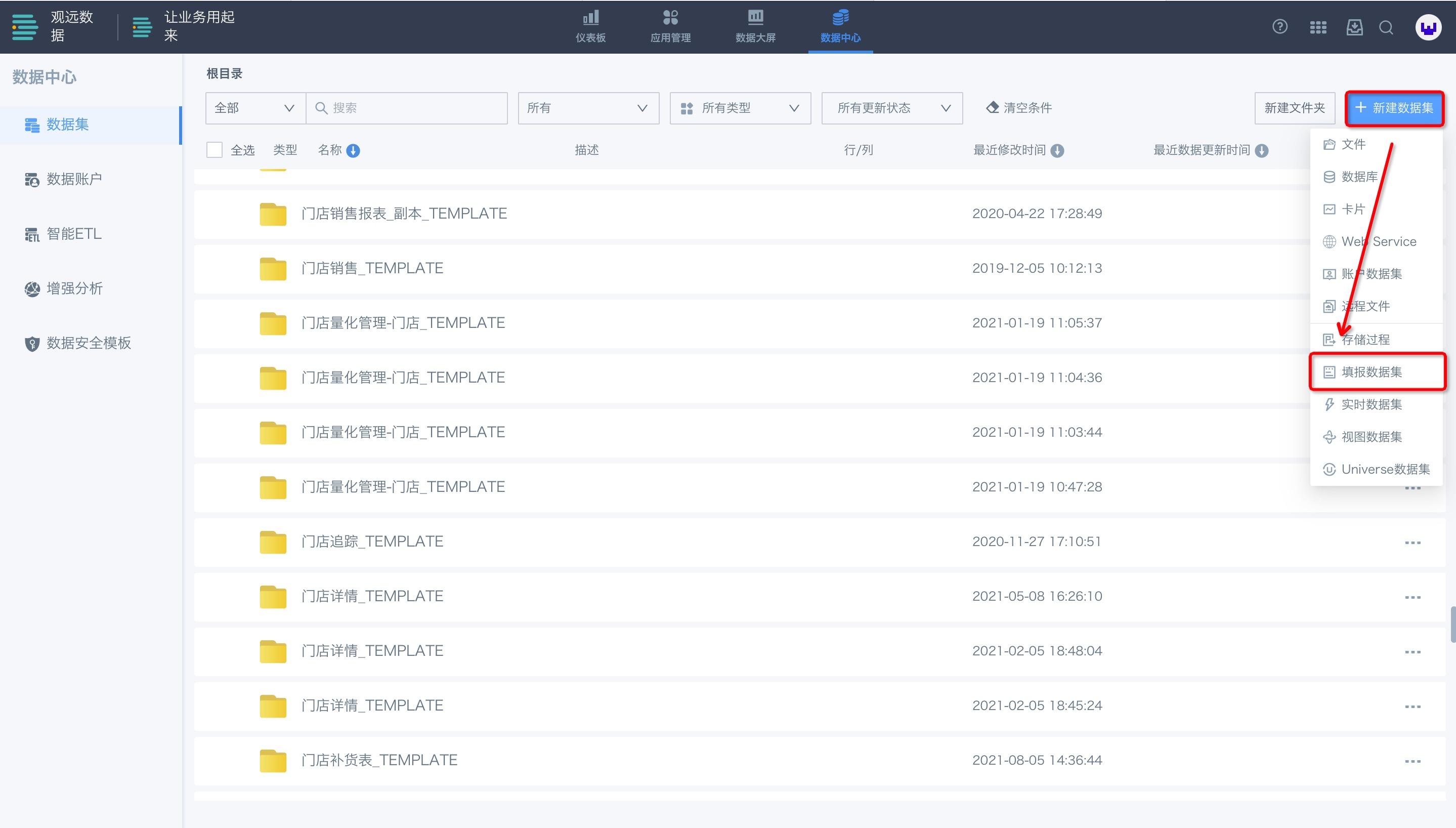Choose 账户数据集 dataset option

[1376, 274]
